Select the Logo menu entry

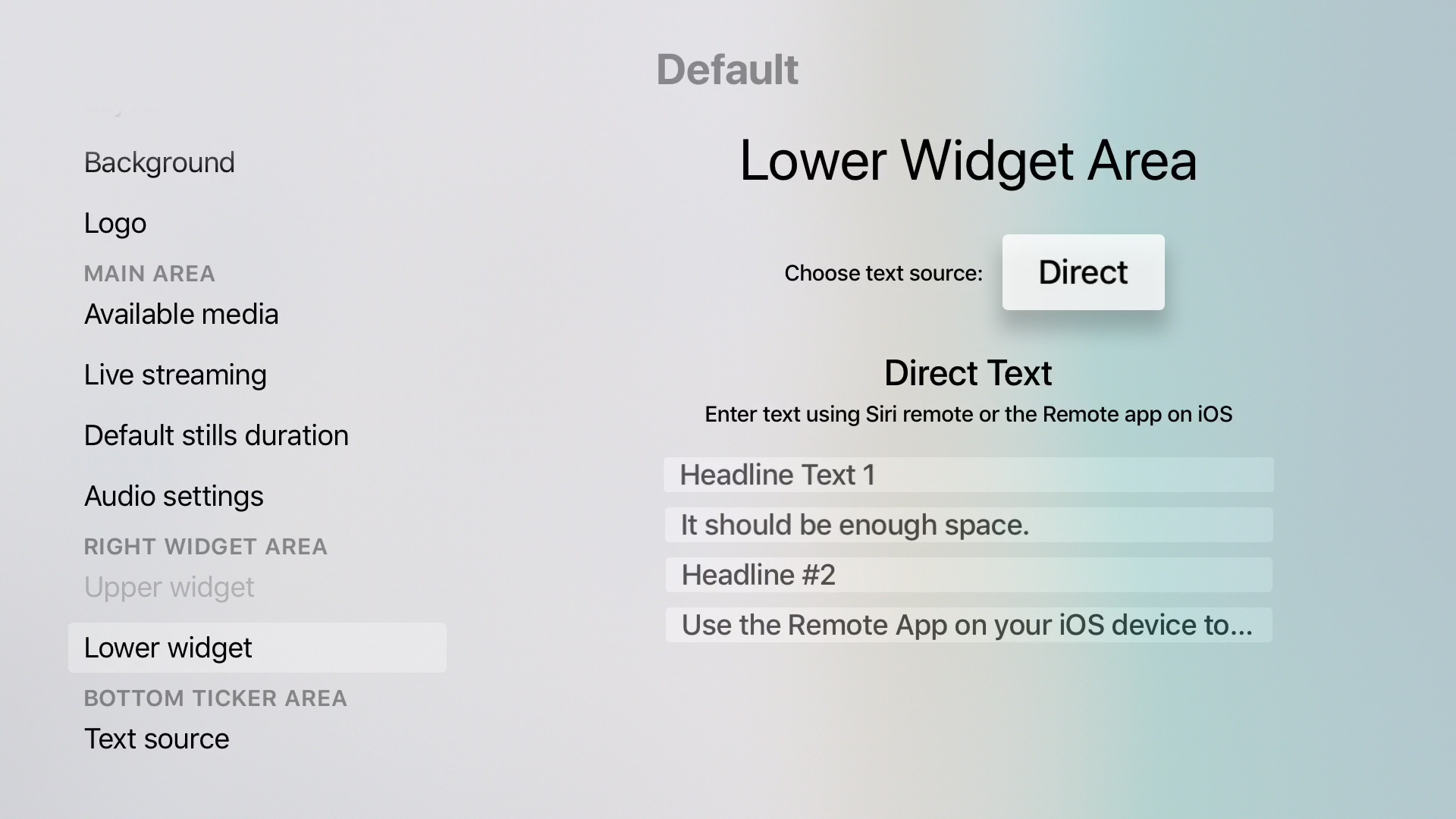point(115,223)
